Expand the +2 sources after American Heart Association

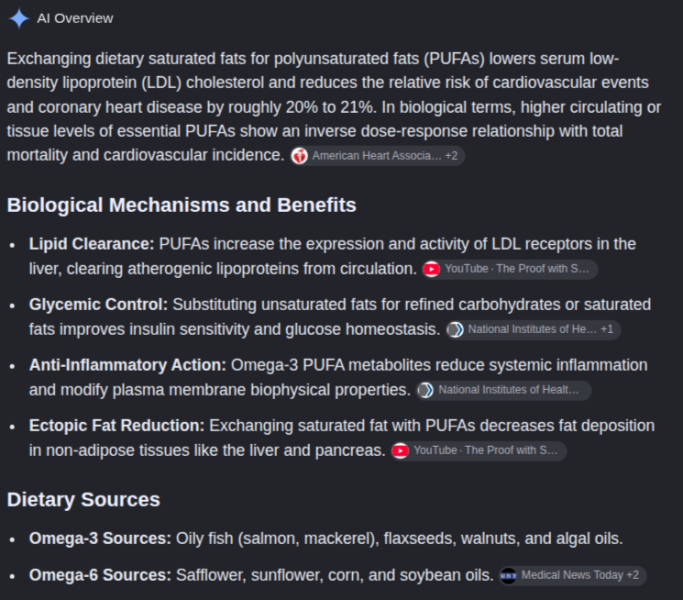point(451,156)
